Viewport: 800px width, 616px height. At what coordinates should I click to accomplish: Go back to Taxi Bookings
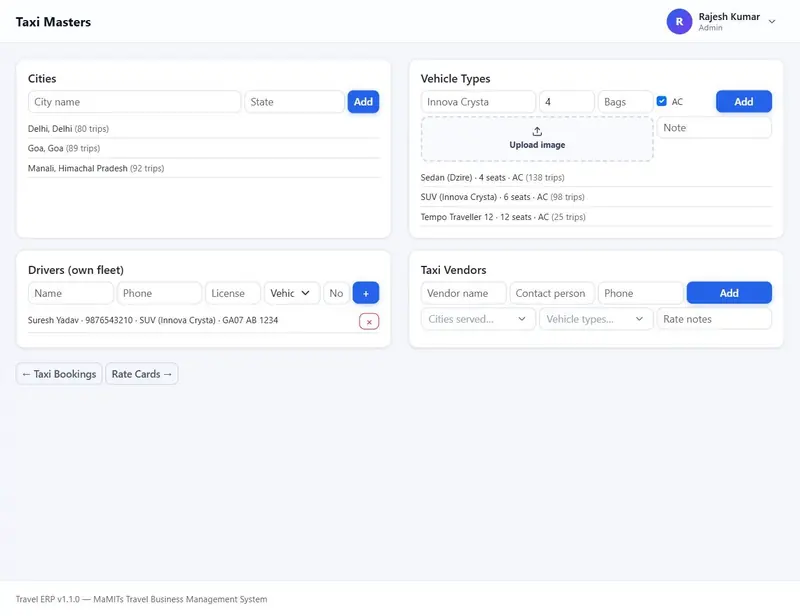59,374
